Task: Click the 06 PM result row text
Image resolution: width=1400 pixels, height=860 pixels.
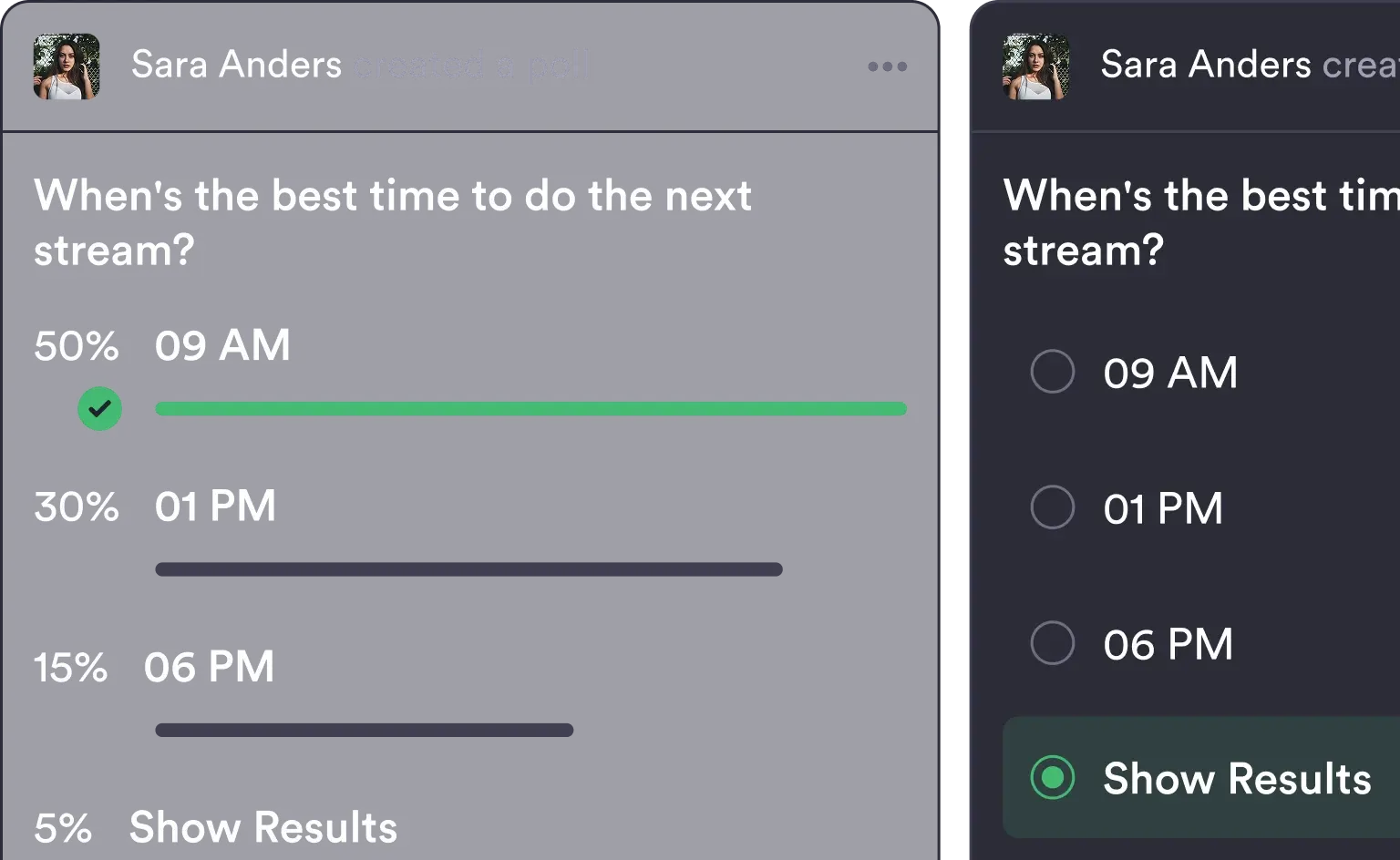Action: point(209,668)
